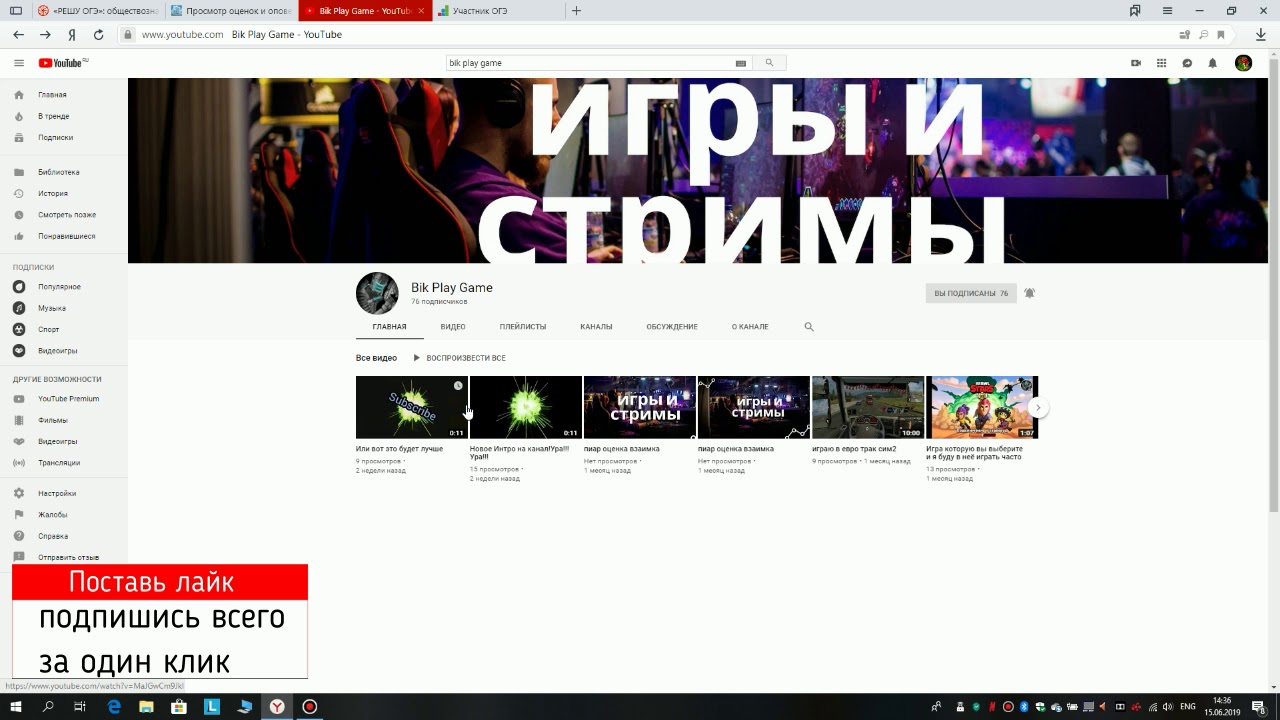Click the YouTube search magnifier button

pyautogui.click(x=769, y=63)
